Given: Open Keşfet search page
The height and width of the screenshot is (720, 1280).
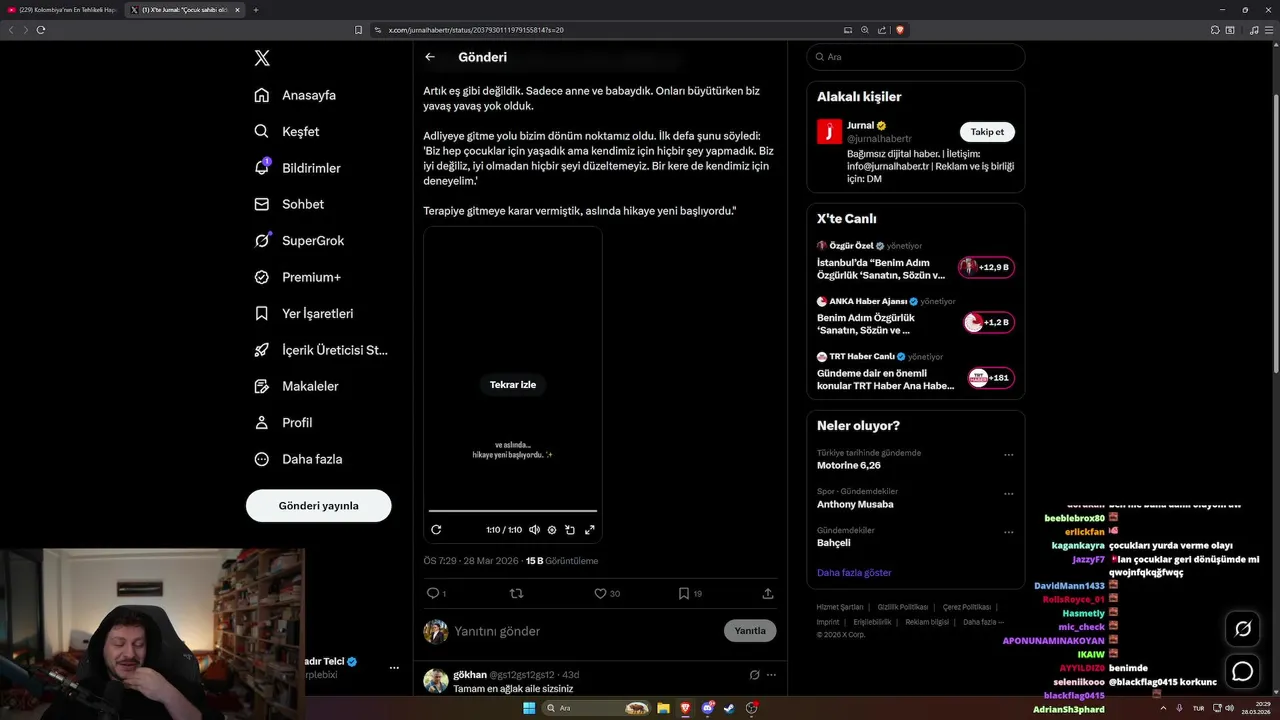Looking at the screenshot, I should point(287,131).
